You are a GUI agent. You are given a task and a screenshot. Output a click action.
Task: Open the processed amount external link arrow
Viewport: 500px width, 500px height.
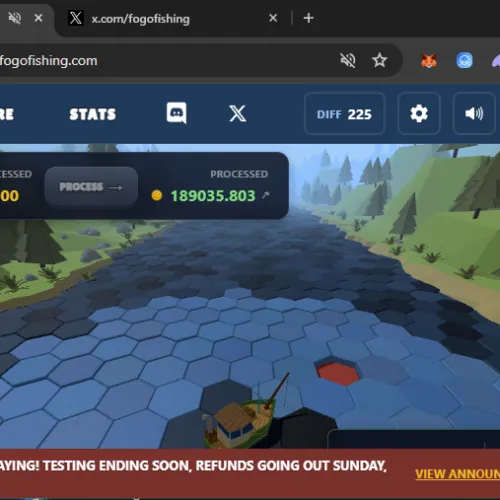(265, 195)
